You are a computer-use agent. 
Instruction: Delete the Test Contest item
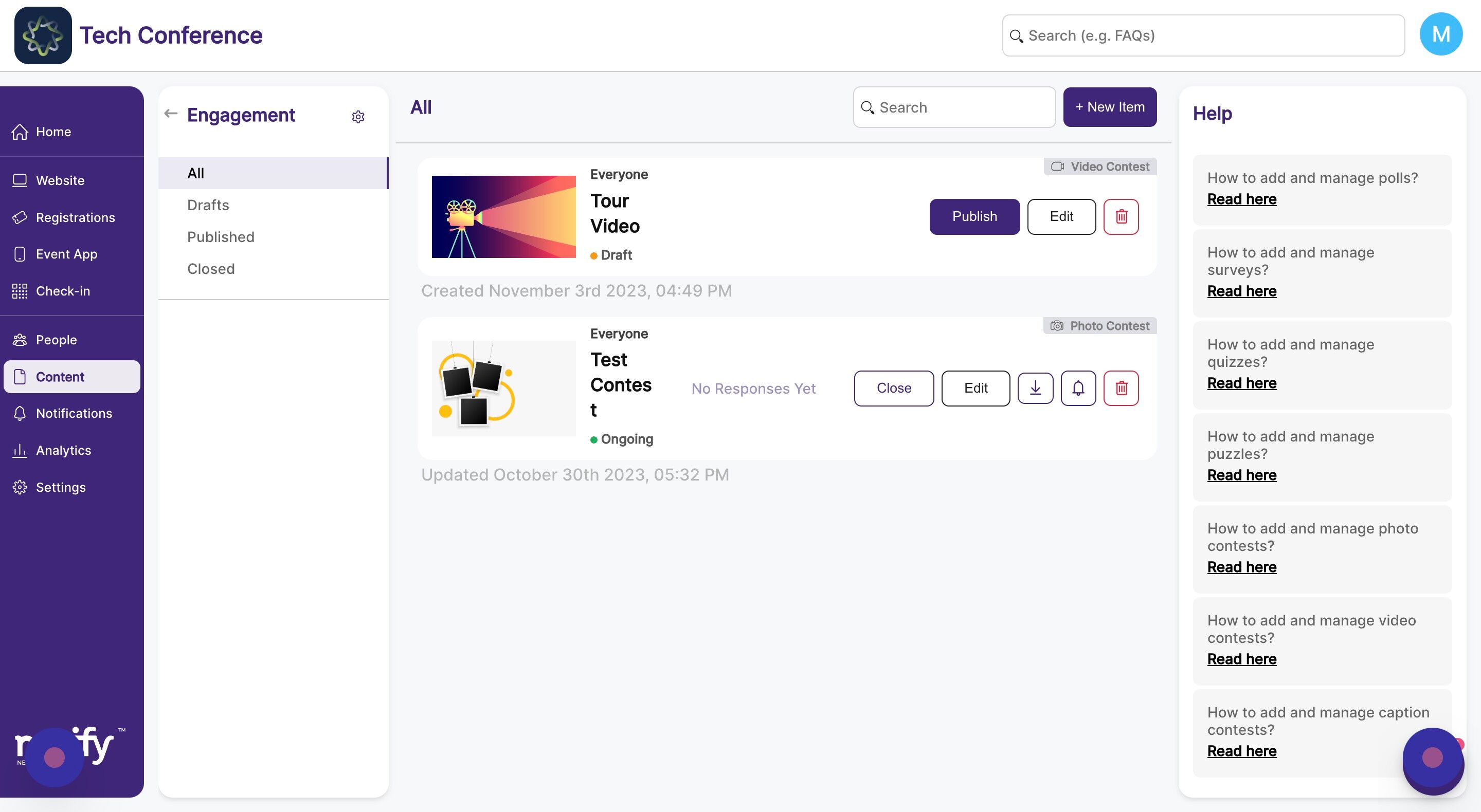click(1121, 388)
